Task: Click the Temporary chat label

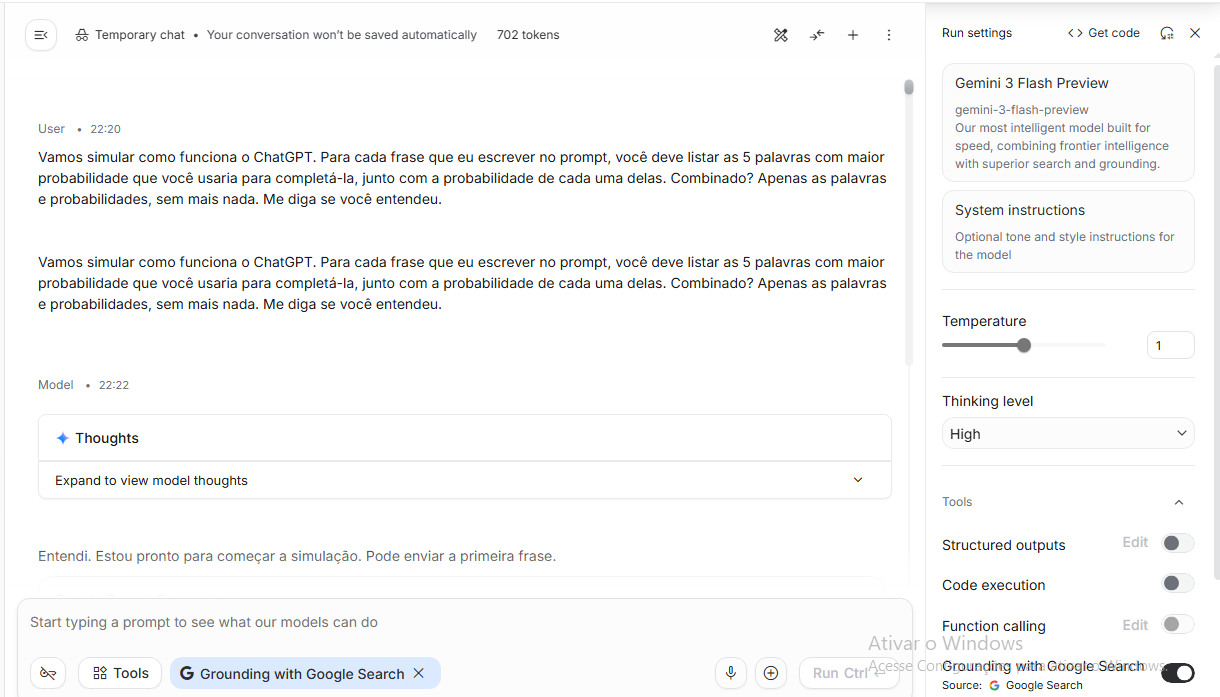Action: point(140,35)
